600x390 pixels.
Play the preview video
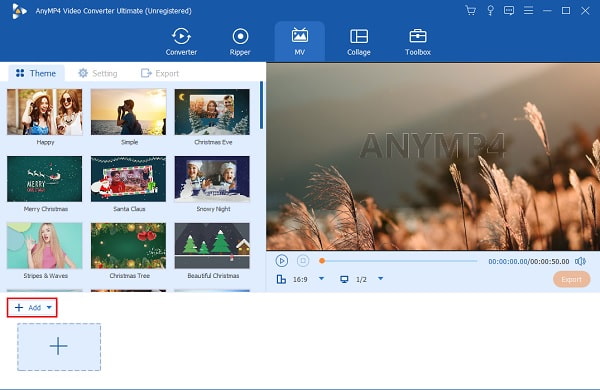point(282,261)
